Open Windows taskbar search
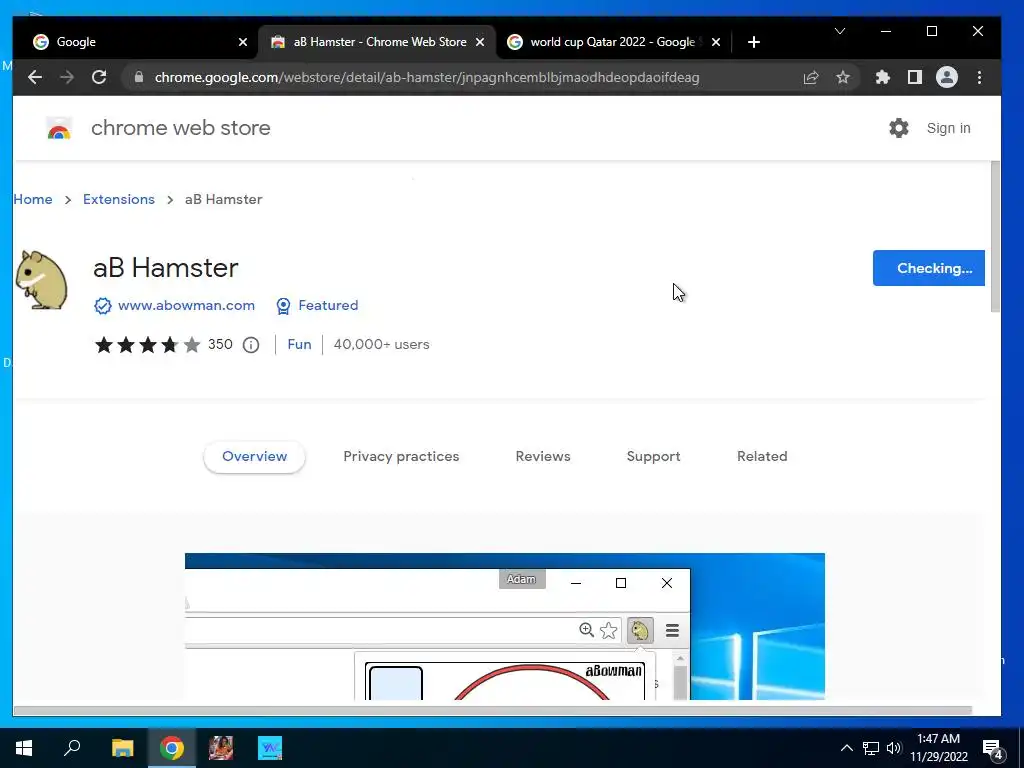1024x768 pixels. (72, 748)
